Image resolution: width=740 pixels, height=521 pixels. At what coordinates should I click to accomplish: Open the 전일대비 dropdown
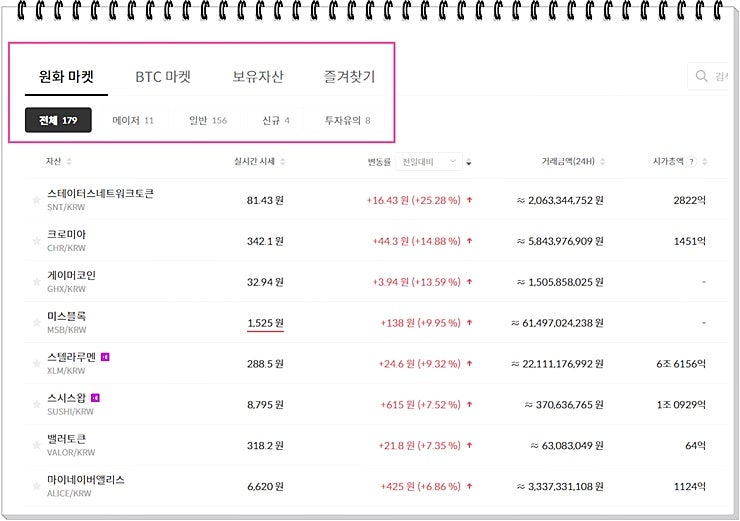click(x=429, y=162)
